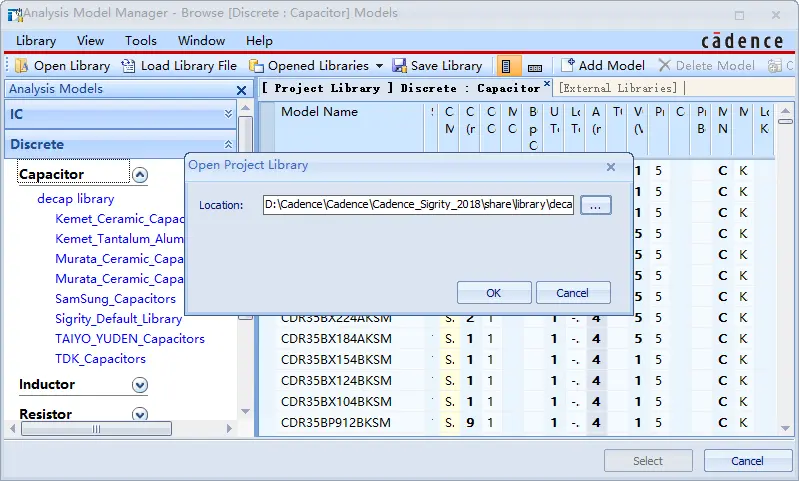Select the Project Library Discrete Capacitor tab

401,88
